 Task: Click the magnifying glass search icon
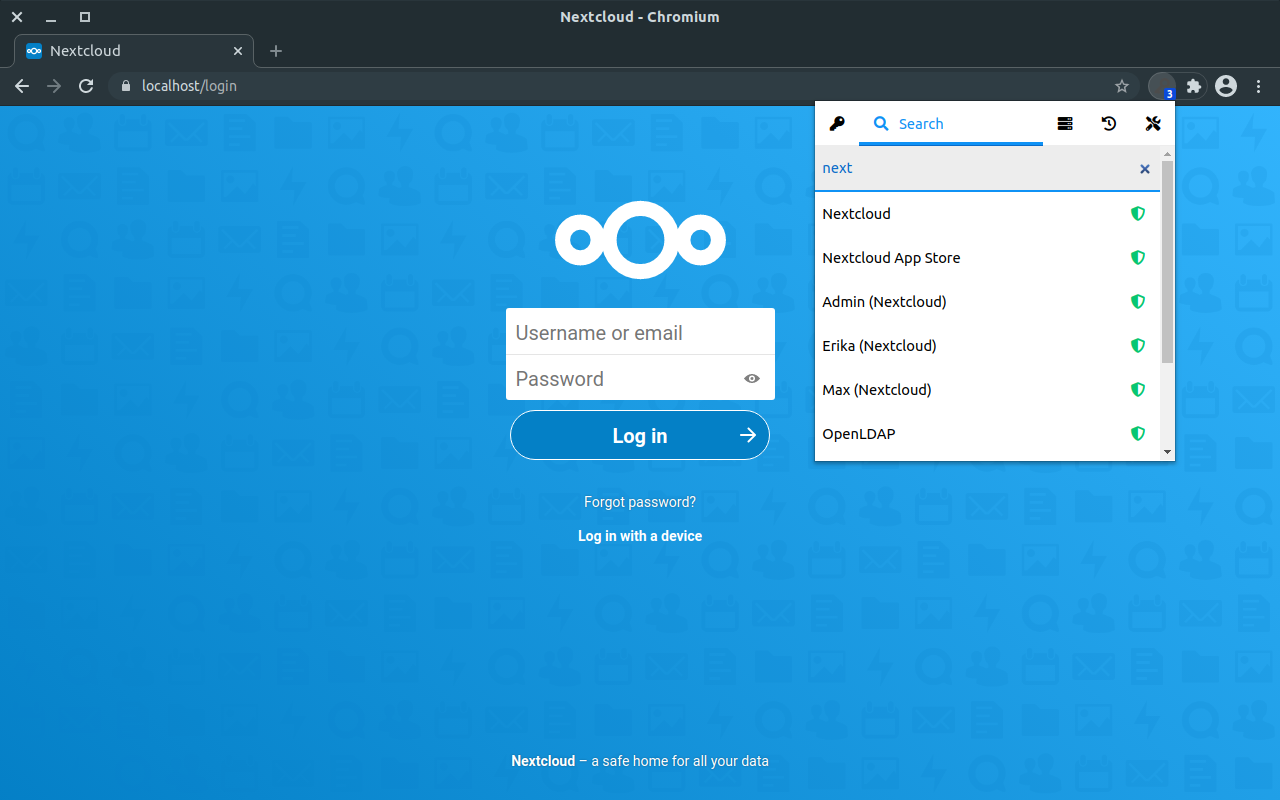tap(880, 123)
